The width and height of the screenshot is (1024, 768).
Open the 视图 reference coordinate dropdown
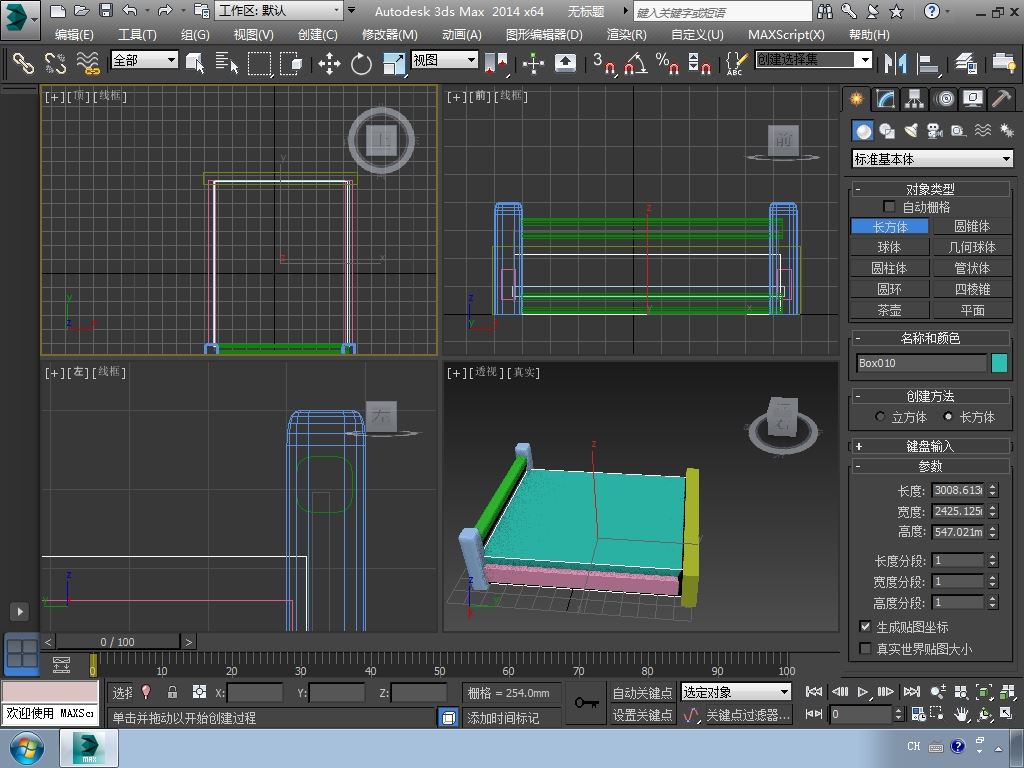click(444, 60)
